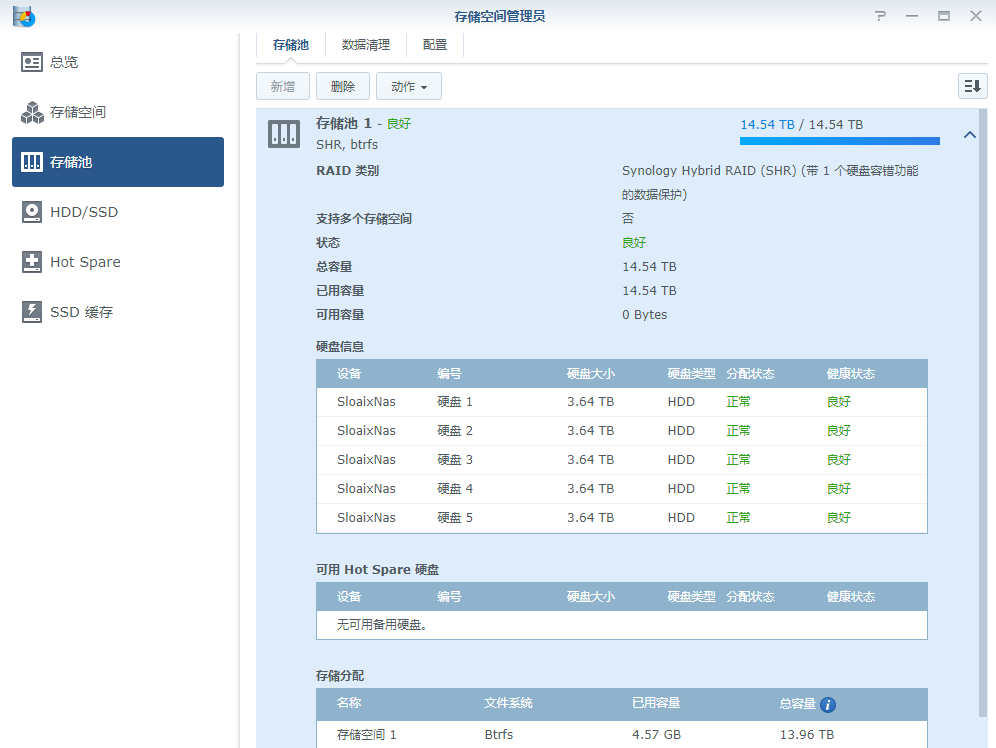The image size is (996, 748).
Task: Select 存储池 in the left sidebar
Action: click(118, 162)
